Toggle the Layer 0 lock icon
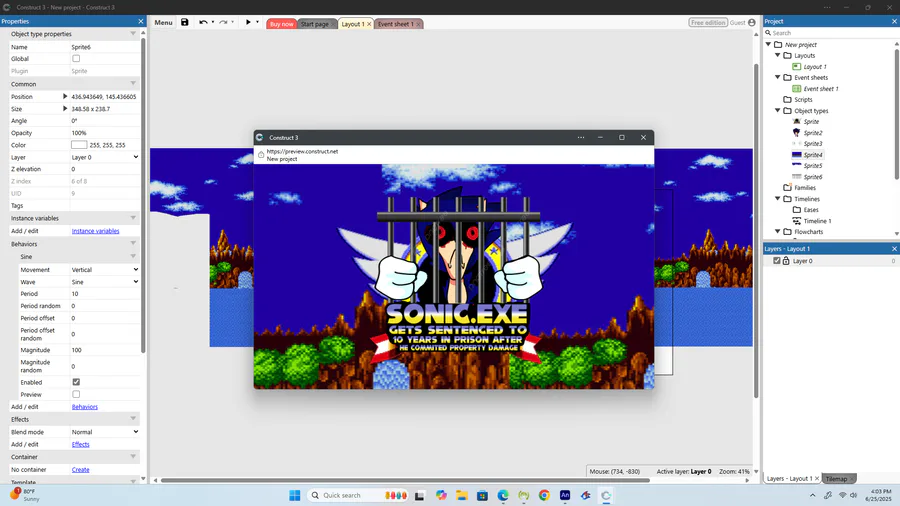 tap(786, 260)
